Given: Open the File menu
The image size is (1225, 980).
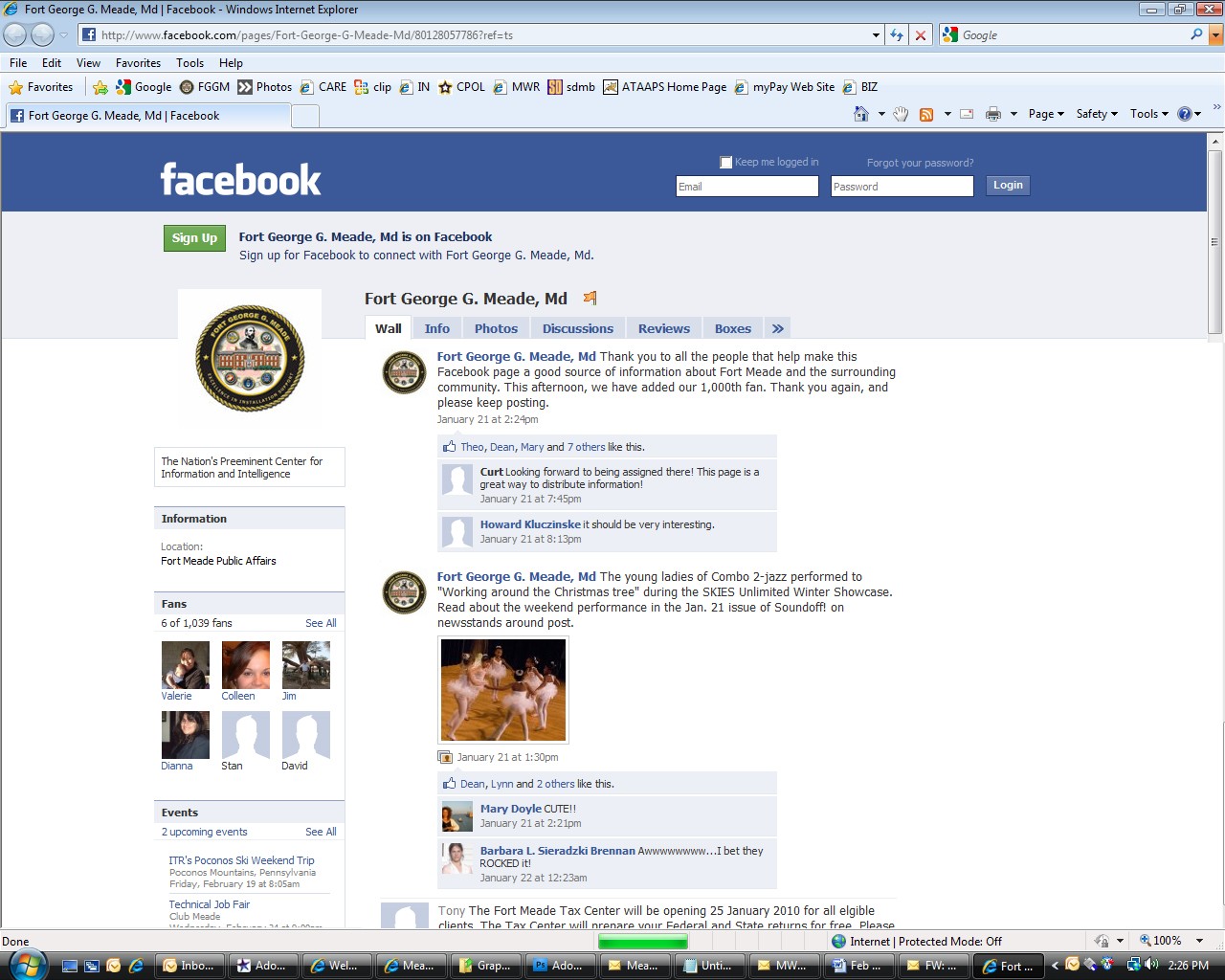Looking at the screenshot, I should point(18,63).
